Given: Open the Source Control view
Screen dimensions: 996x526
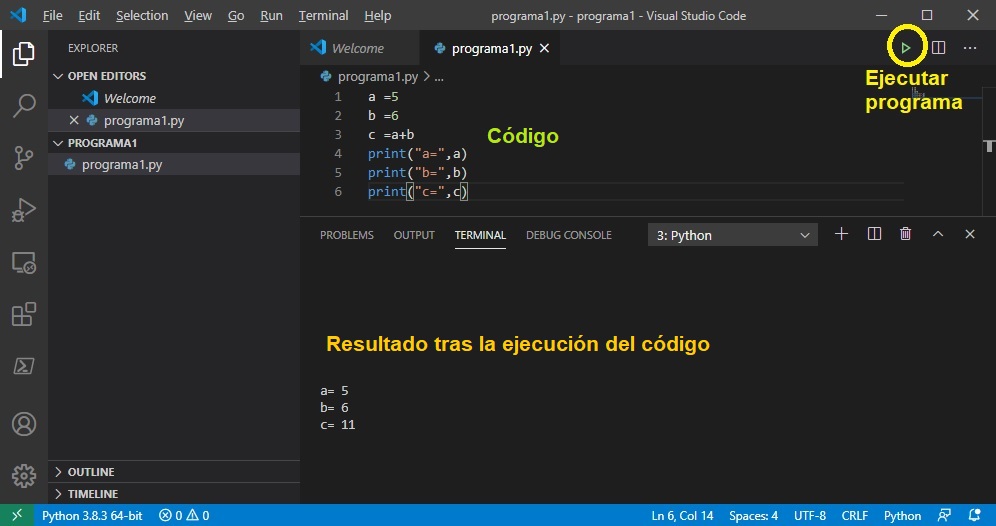Looking at the screenshot, I should [24, 158].
